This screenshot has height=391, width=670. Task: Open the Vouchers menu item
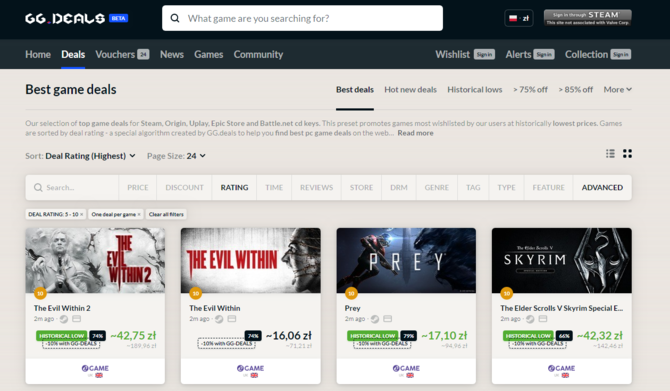(122, 55)
